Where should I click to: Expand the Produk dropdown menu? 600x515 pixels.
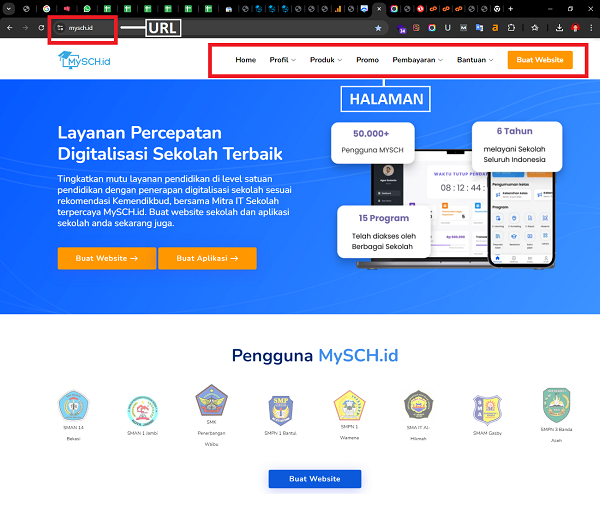tap(326, 60)
